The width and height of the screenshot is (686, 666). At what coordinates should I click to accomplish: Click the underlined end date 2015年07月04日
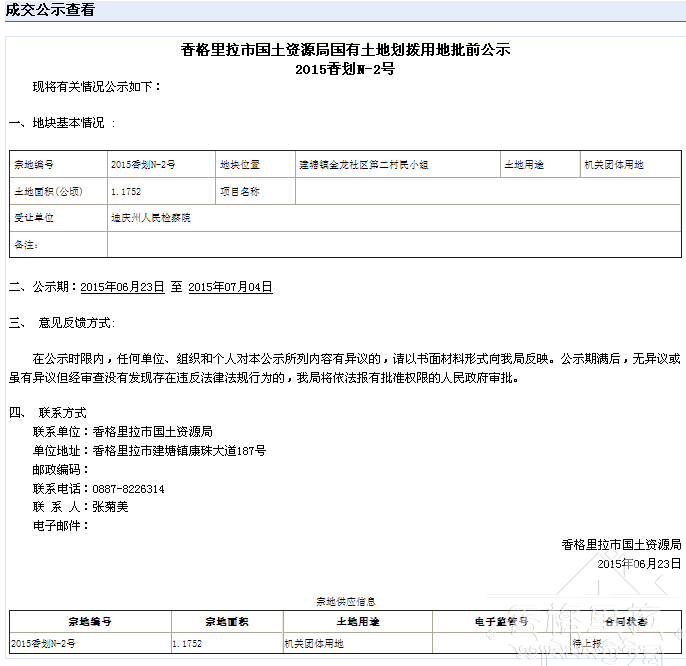click(230, 287)
